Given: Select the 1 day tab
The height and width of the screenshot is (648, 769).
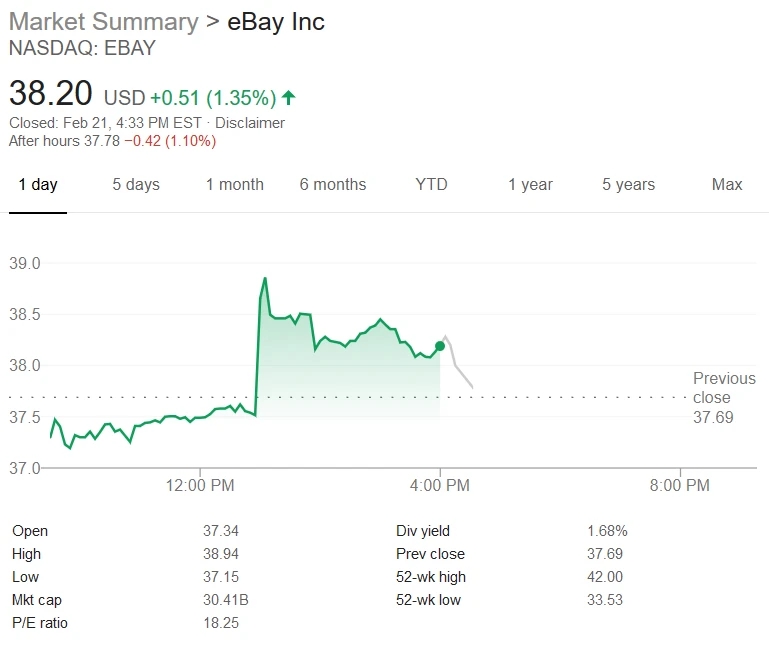Looking at the screenshot, I should coord(38,184).
